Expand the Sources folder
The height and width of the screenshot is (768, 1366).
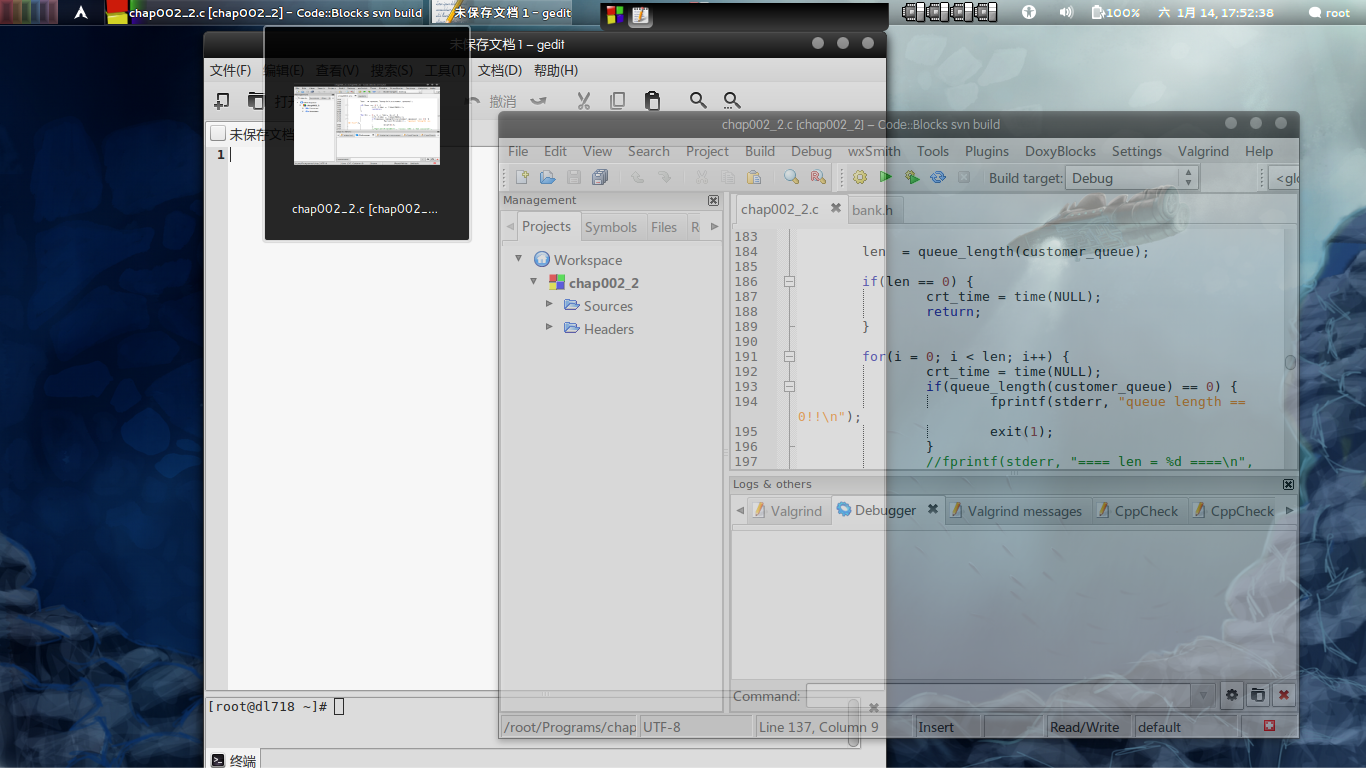[549, 303]
